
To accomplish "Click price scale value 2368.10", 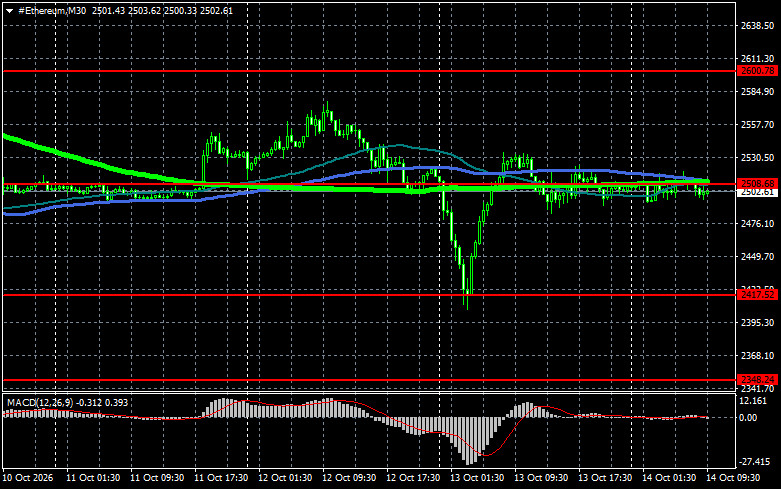I will click(x=758, y=356).
